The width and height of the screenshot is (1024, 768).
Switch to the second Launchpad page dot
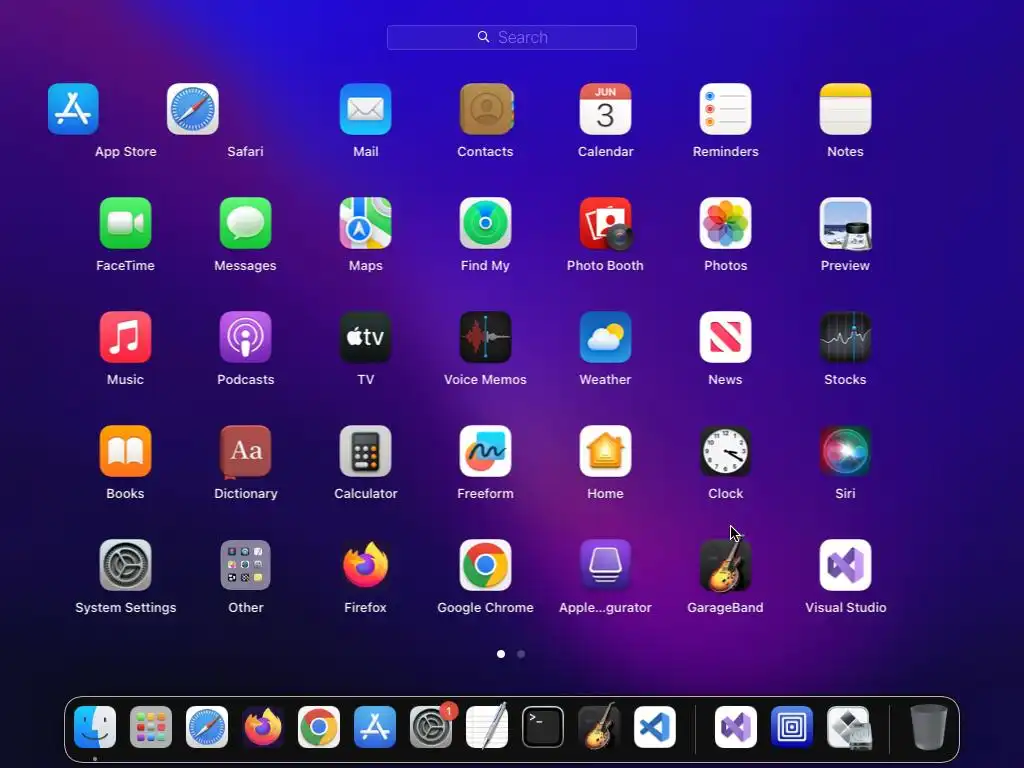(x=521, y=654)
